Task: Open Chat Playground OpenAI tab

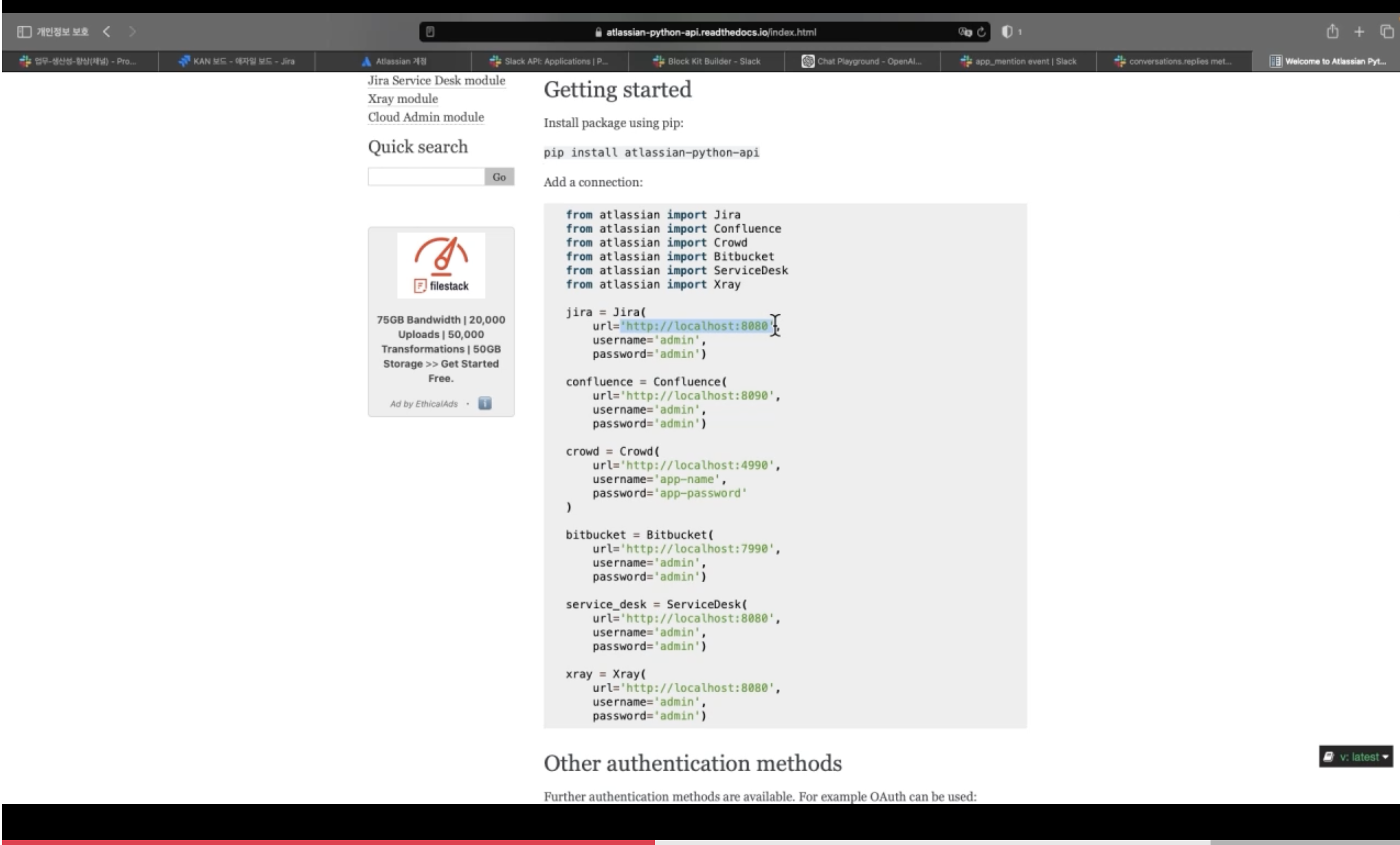Action: 862,61
